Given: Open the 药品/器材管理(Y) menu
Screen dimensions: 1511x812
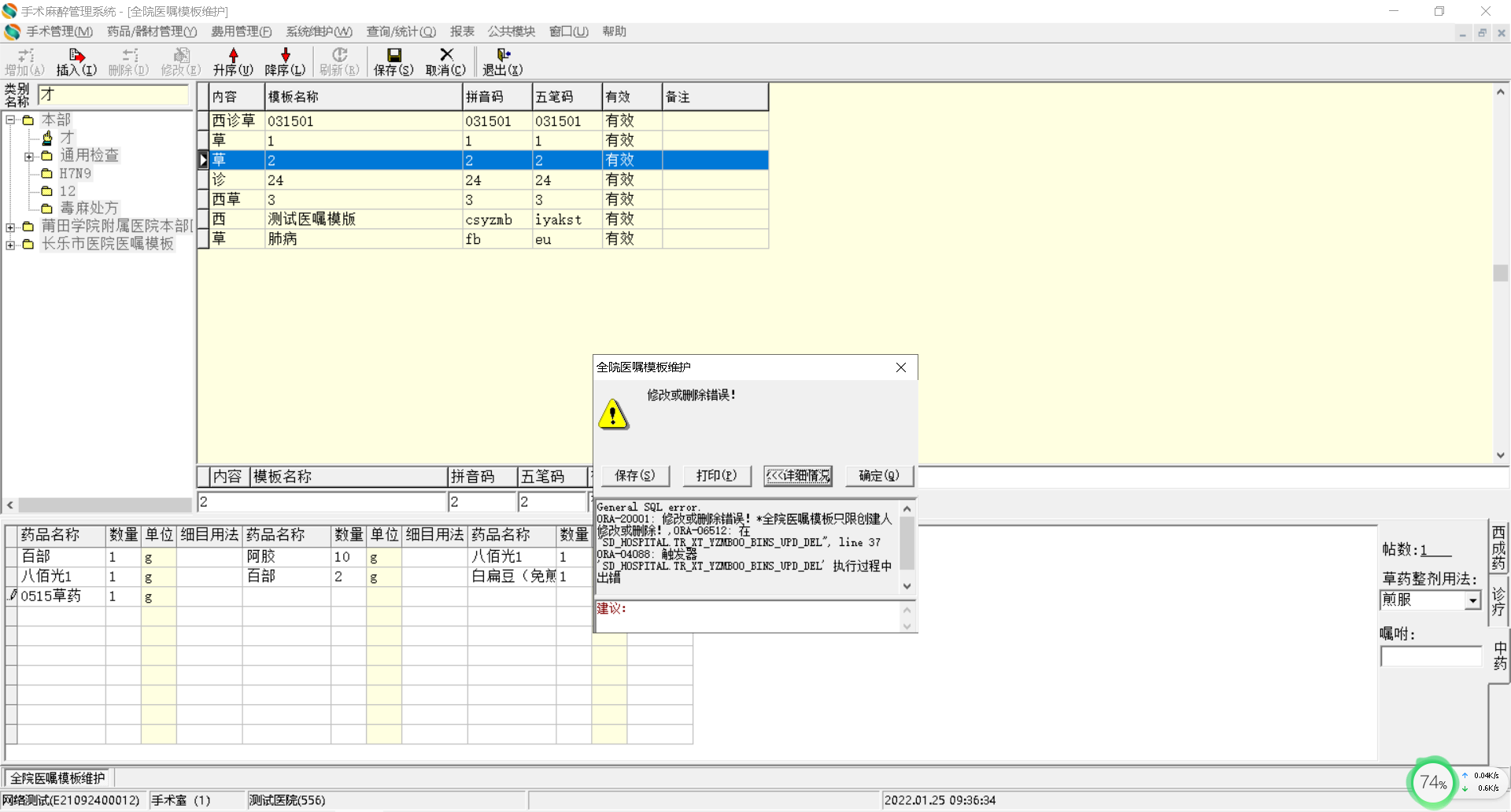Looking at the screenshot, I should point(152,31).
